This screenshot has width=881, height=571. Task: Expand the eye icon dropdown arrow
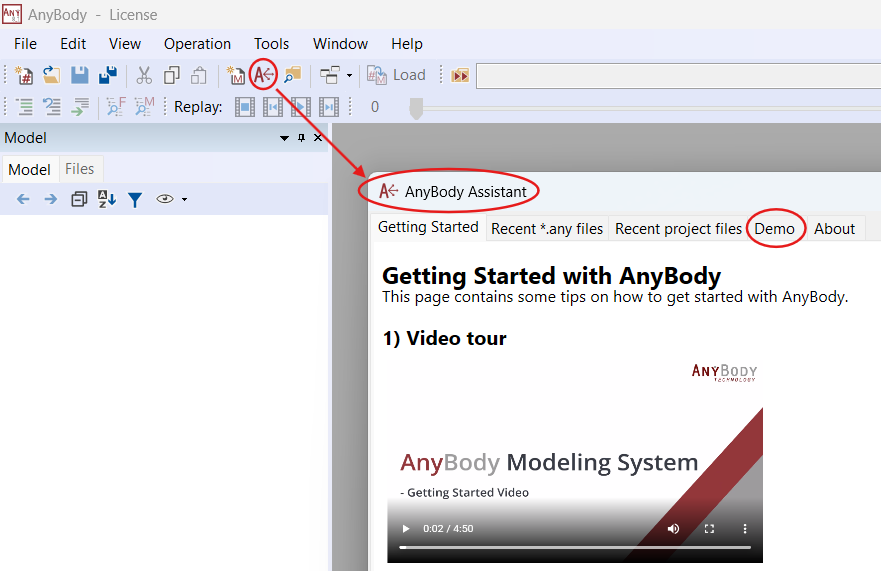point(184,200)
